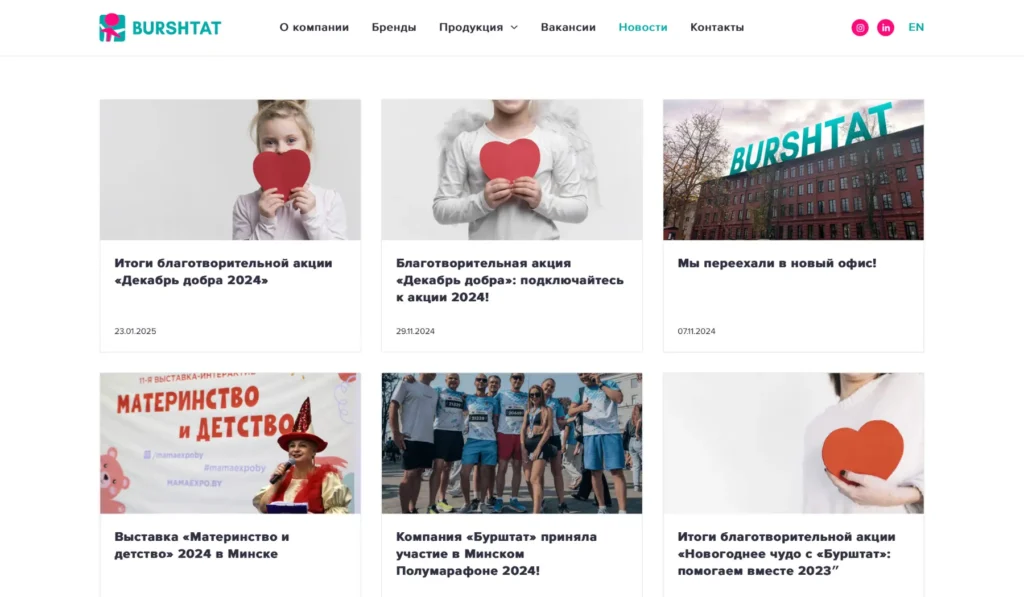Click the Minsk half marathon group photo
1024x597 pixels.
(x=512, y=444)
